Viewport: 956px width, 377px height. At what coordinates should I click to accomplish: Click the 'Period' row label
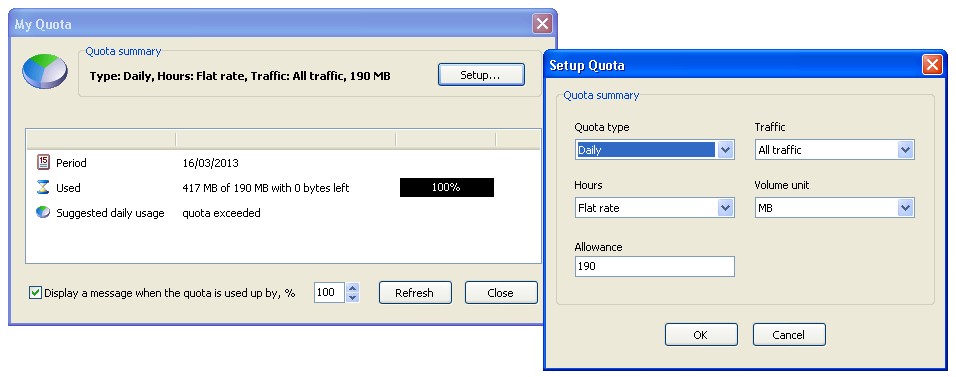(71, 163)
